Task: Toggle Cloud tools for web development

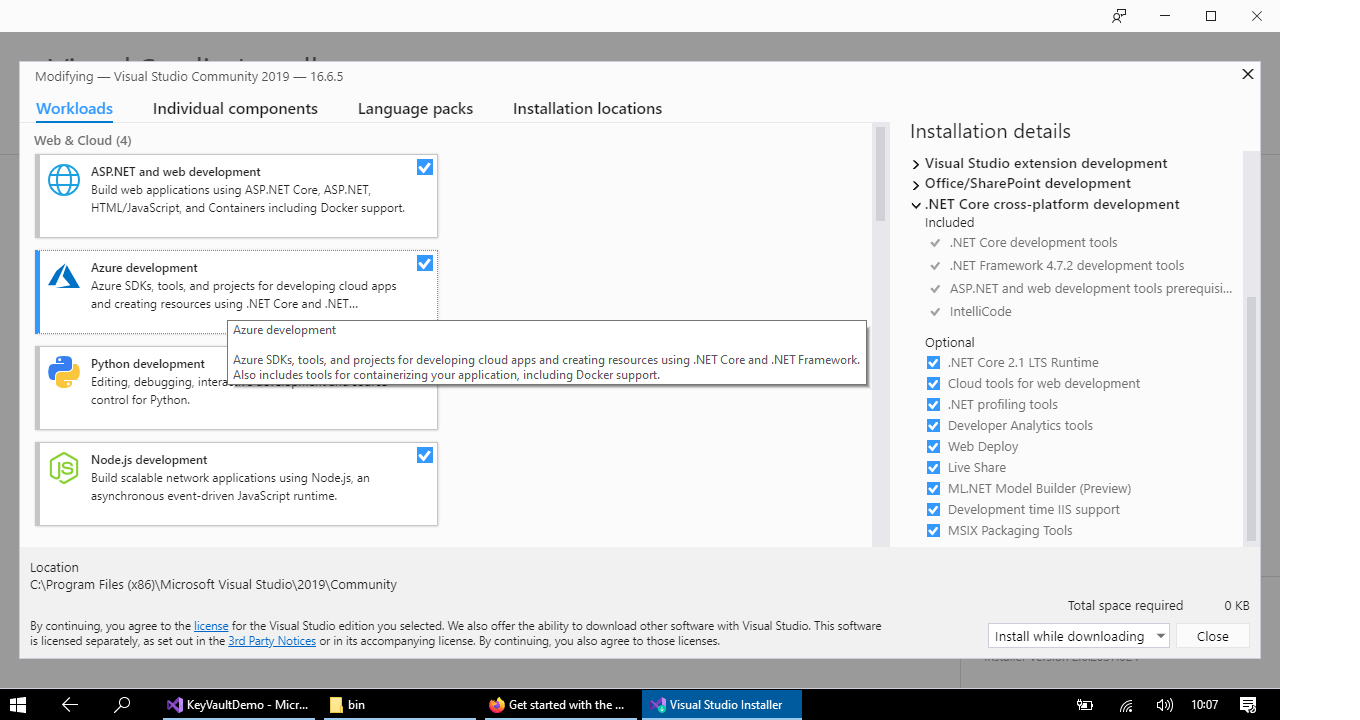Action: tap(933, 383)
